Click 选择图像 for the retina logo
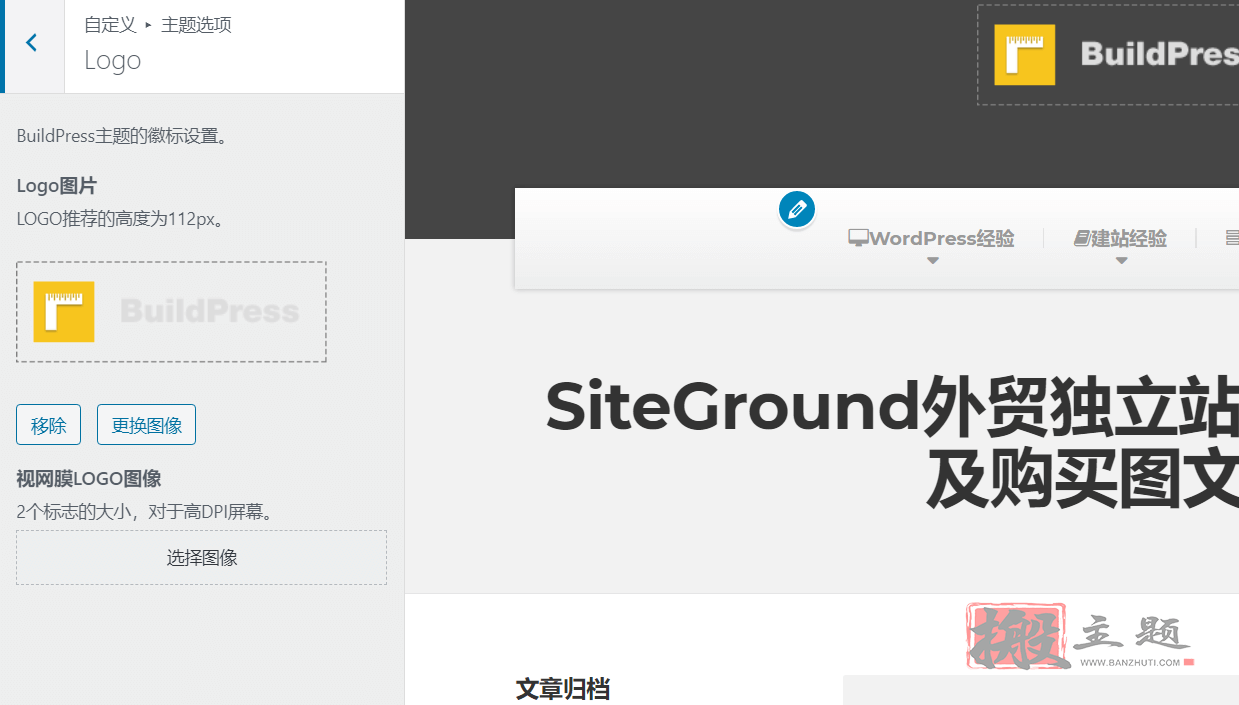This screenshot has width=1239, height=705. (x=201, y=558)
